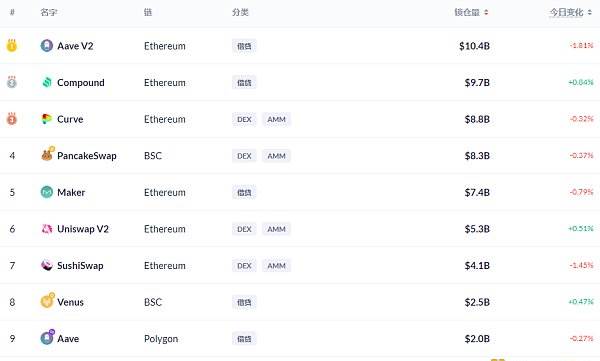Click the Maker teal logo icon
The height and width of the screenshot is (361, 600).
[x=47, y=192]
